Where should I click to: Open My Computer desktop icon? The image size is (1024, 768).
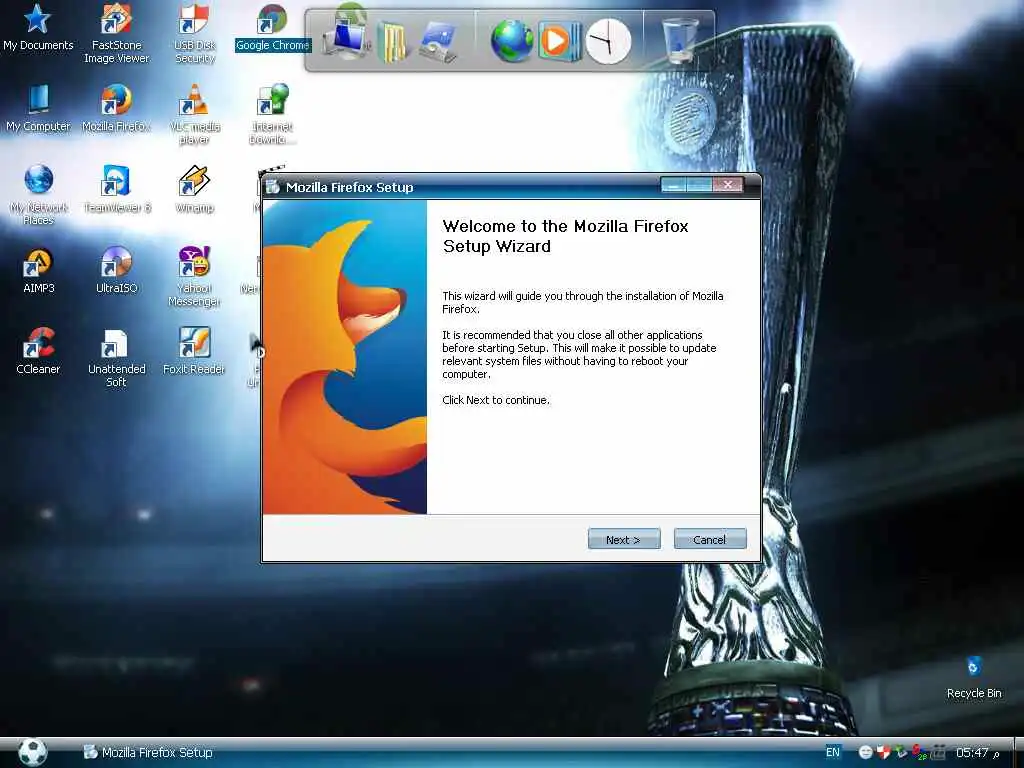(x=38, y=108)
